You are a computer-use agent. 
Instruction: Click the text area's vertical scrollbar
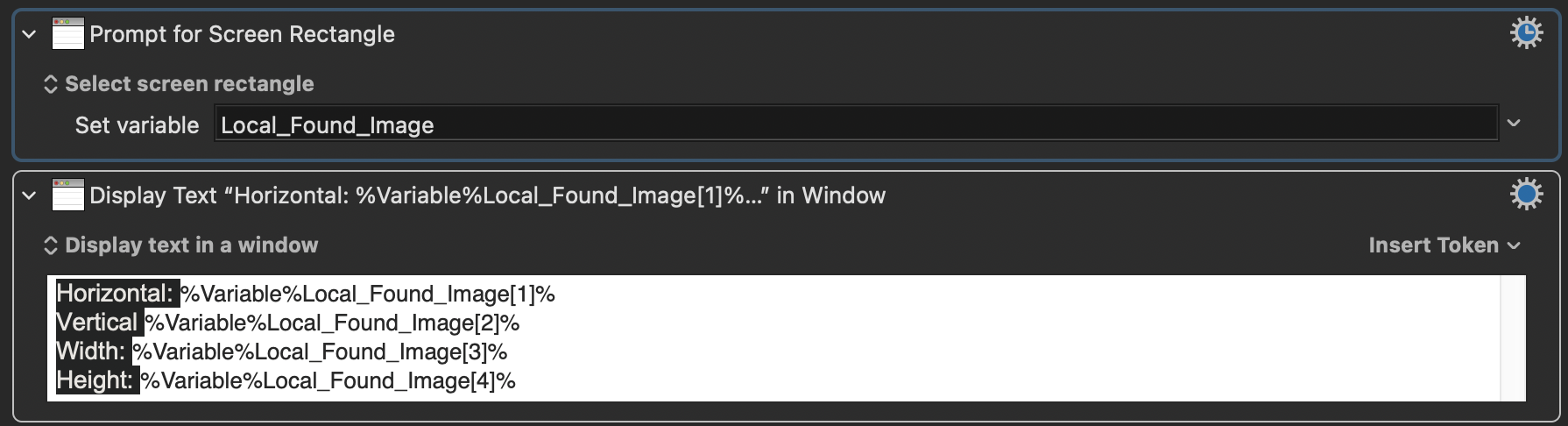coord(1513,338)
